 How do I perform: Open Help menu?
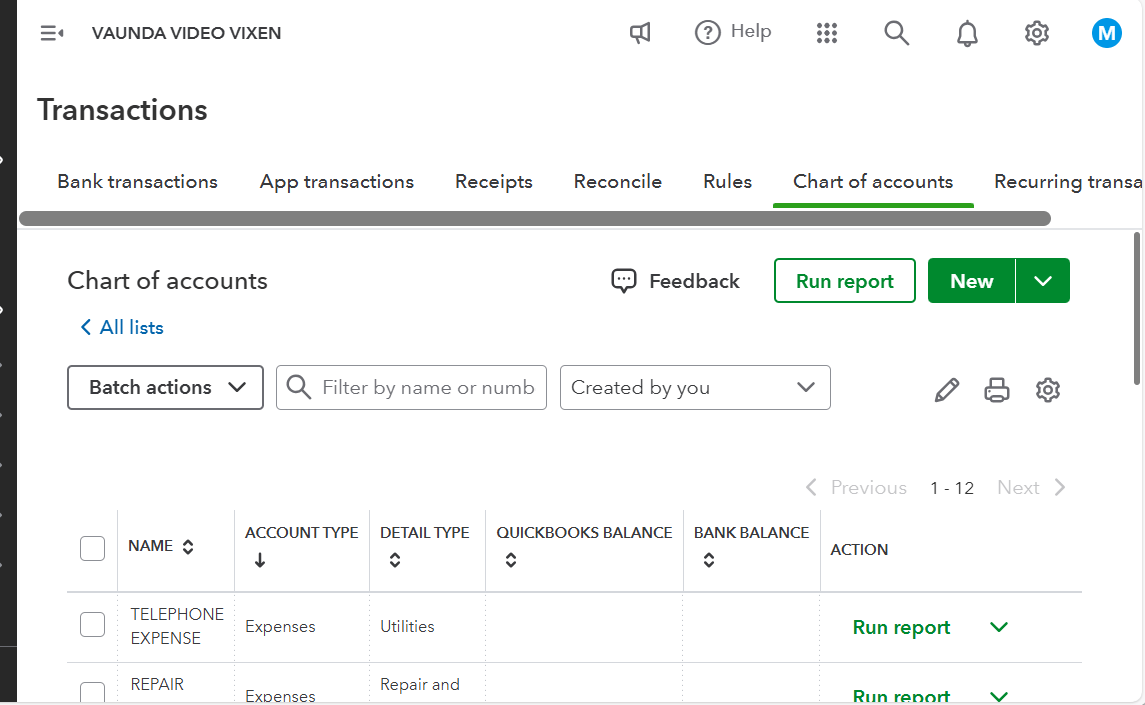click(x=732, y=32)
